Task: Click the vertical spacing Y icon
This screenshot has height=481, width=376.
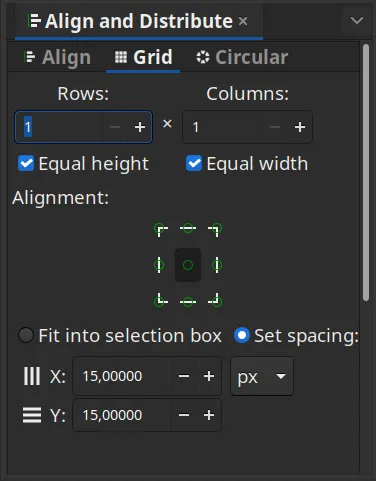Action: pos(32,415)
